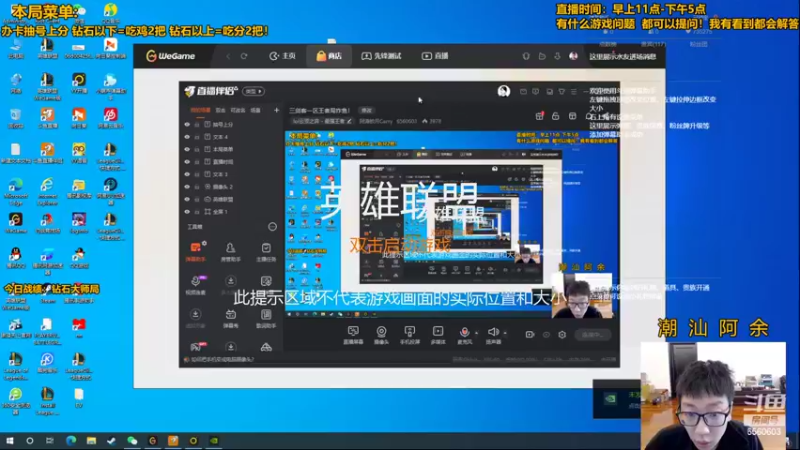The height and width of the screenshot is (450, 800).
Task: Add 多媒体 media source
Action: tap(438, 335)
